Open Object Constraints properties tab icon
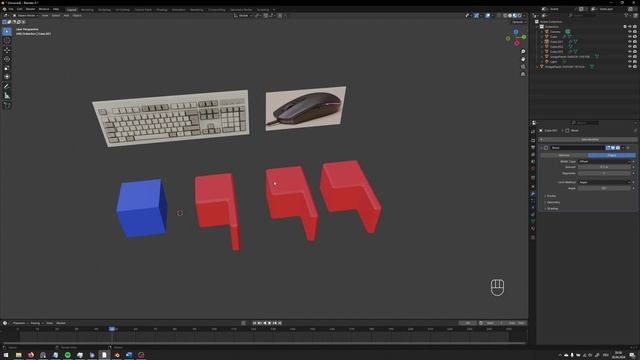 coord(533,215)
